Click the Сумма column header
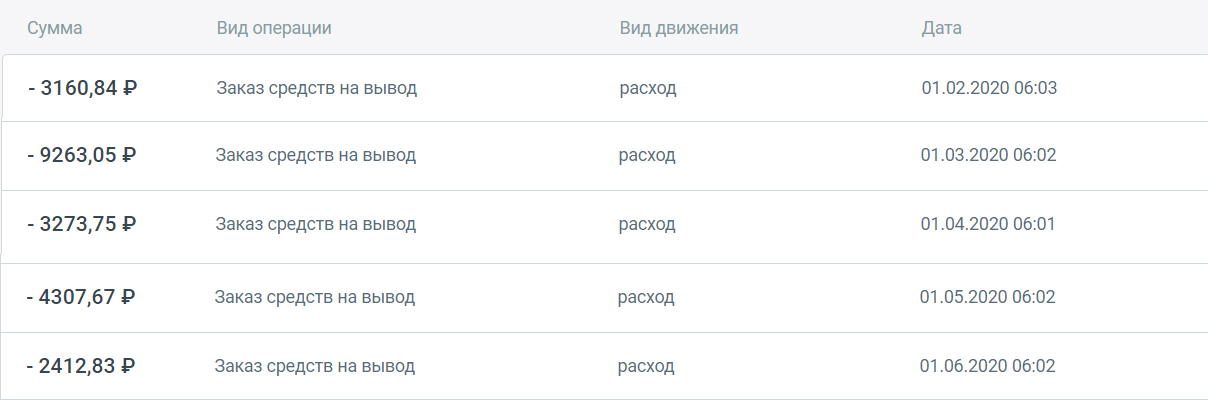This screenshot has height=400, width=1208. (55, 28)
